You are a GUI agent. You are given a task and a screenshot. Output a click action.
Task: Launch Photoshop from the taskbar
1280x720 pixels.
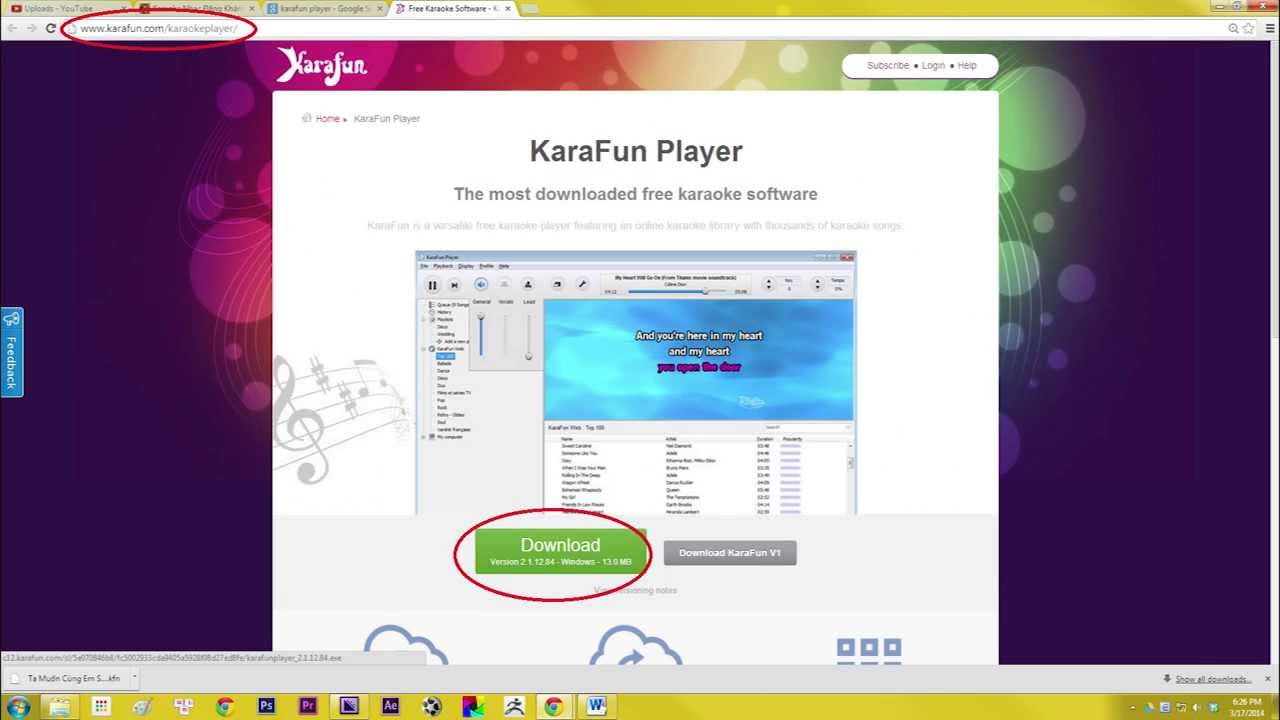coord(266,706)
